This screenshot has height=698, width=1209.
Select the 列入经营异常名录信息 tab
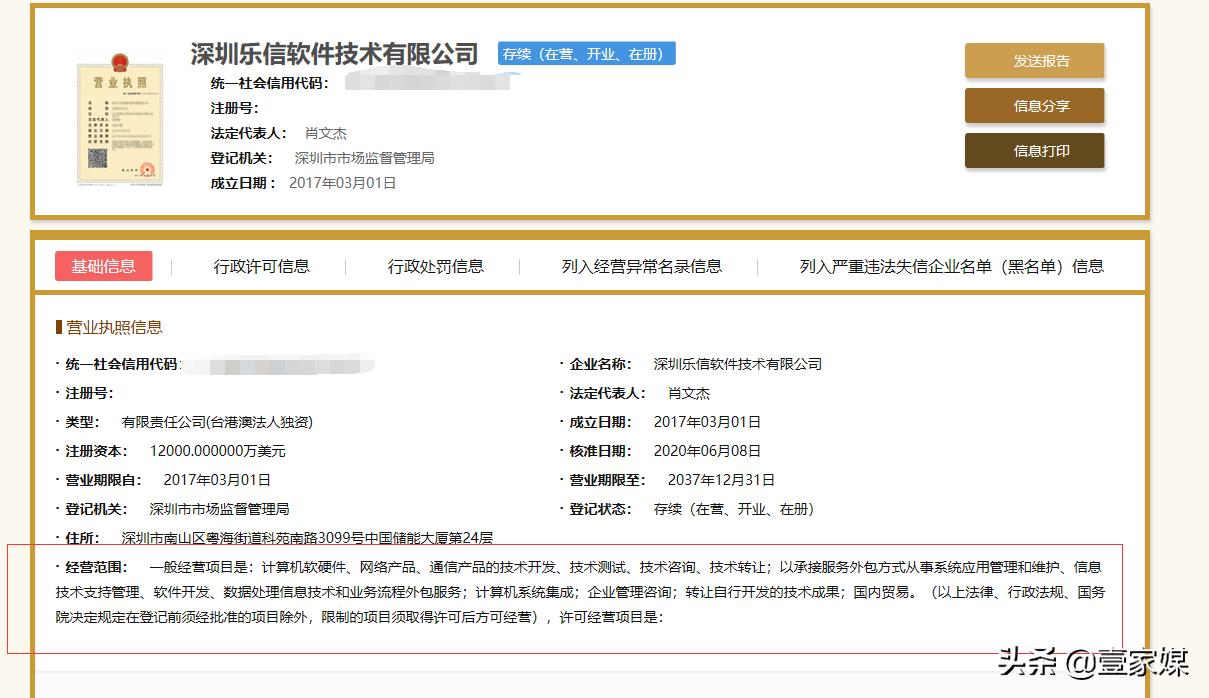click(x=642, y=266)
